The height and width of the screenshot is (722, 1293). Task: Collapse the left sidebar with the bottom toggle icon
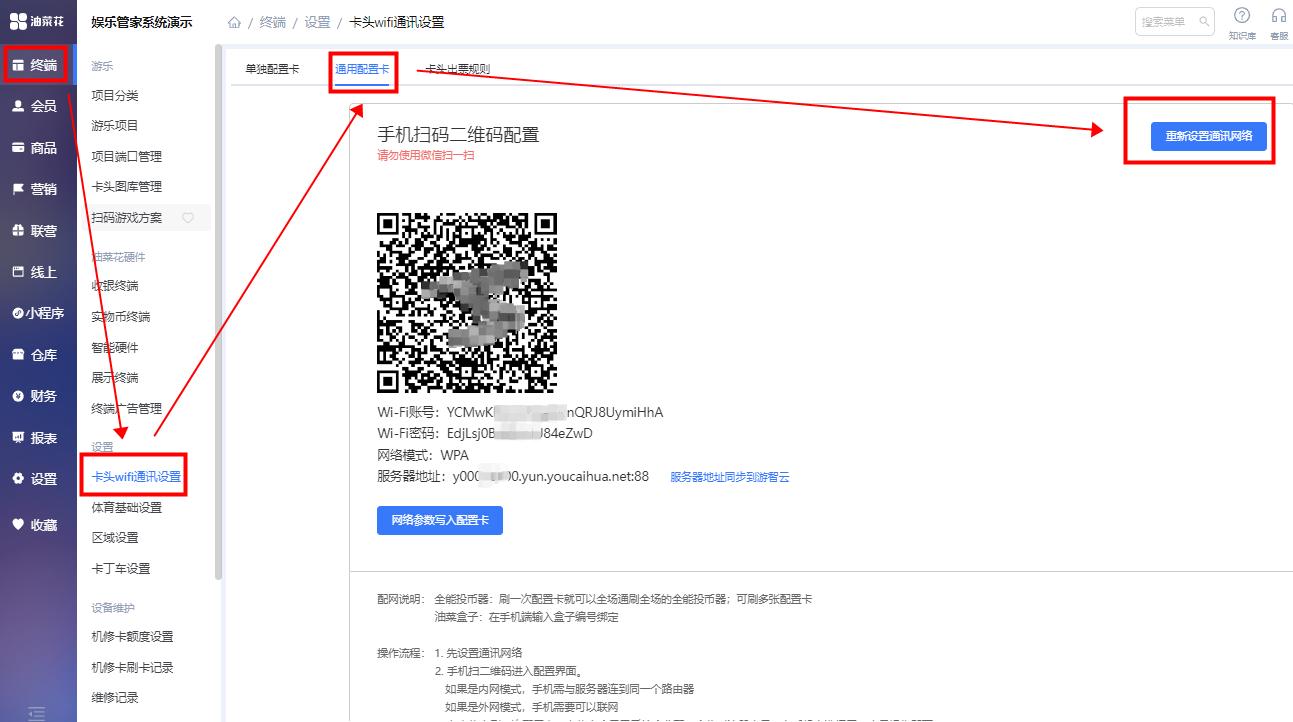pyautogui.click(x=37, y=713)
